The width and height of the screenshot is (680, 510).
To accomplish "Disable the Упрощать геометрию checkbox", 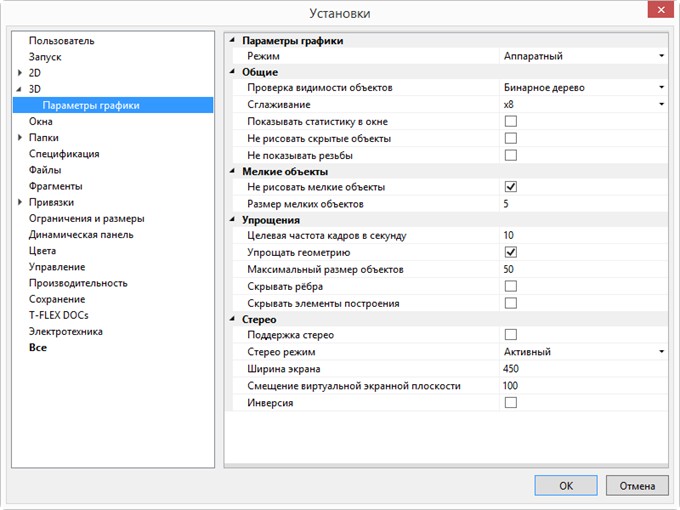I will pos(510,253).
